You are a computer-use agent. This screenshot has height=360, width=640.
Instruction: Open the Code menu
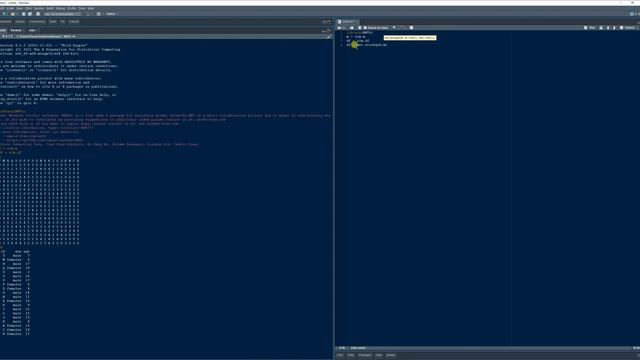tap(10, 9)
